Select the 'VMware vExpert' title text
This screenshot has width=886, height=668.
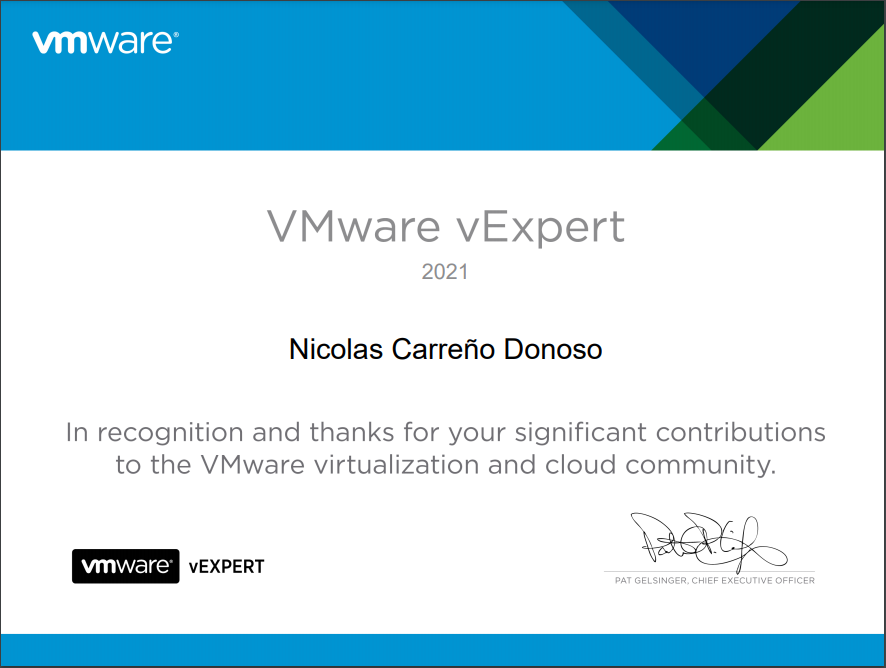(446, 227)
